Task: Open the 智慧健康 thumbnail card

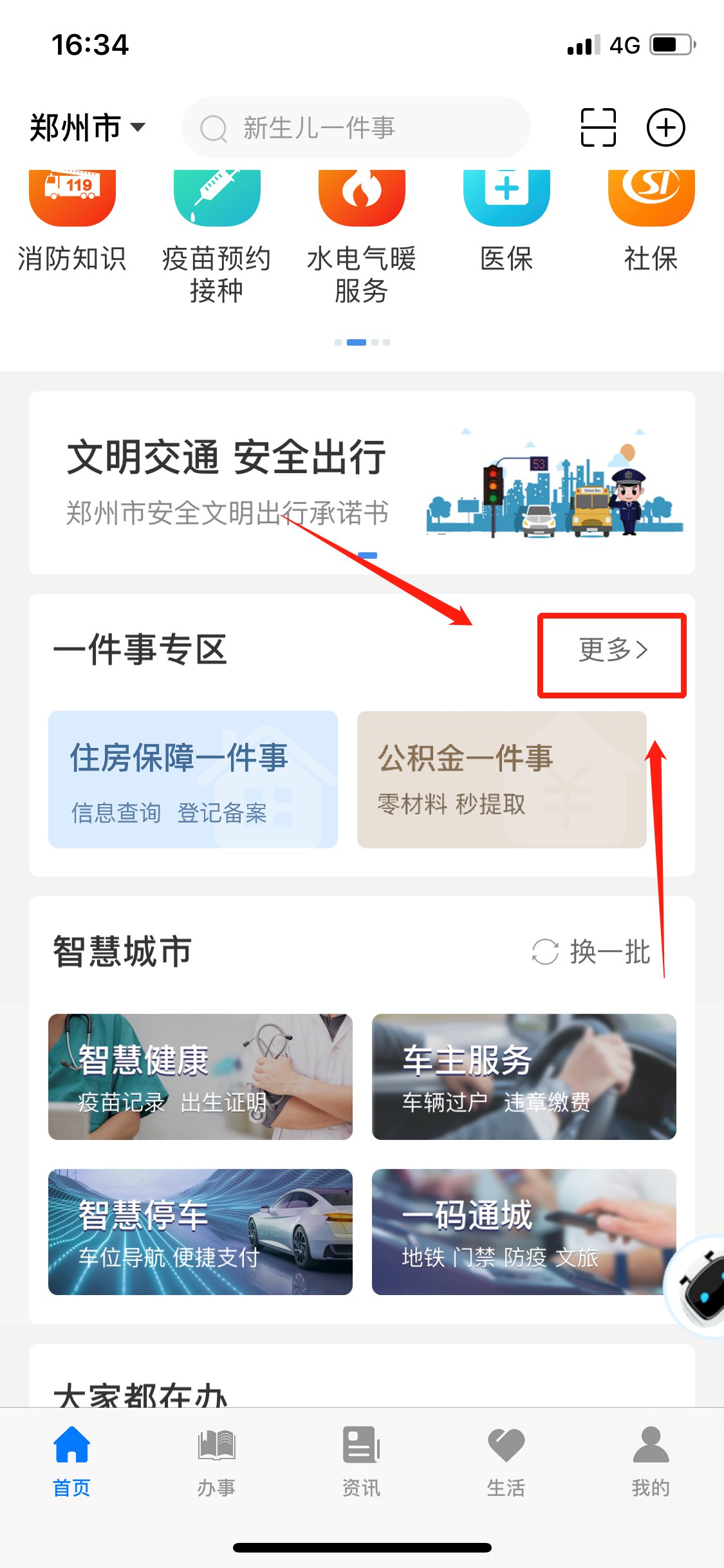Action: [x=200, y=1076]
